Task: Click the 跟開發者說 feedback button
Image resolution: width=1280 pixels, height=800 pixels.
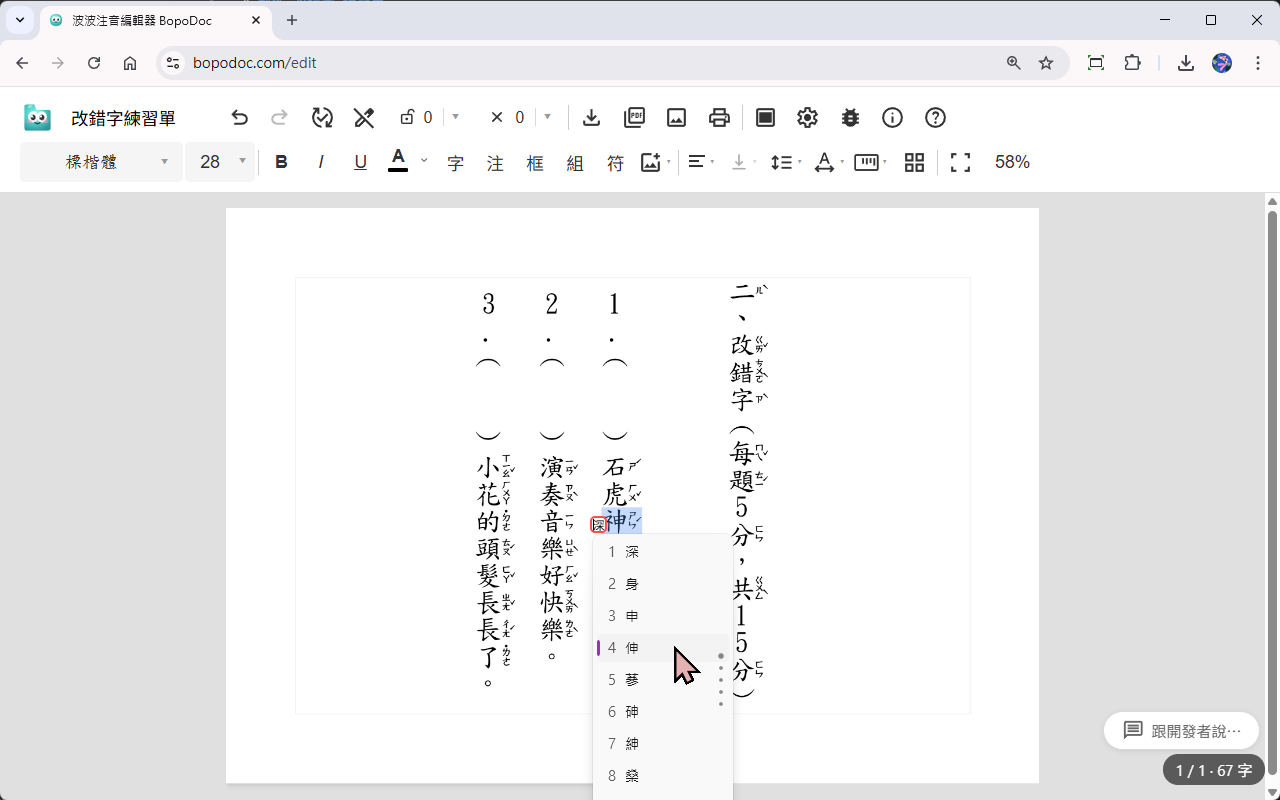Action: click(x=1181, y=730)
